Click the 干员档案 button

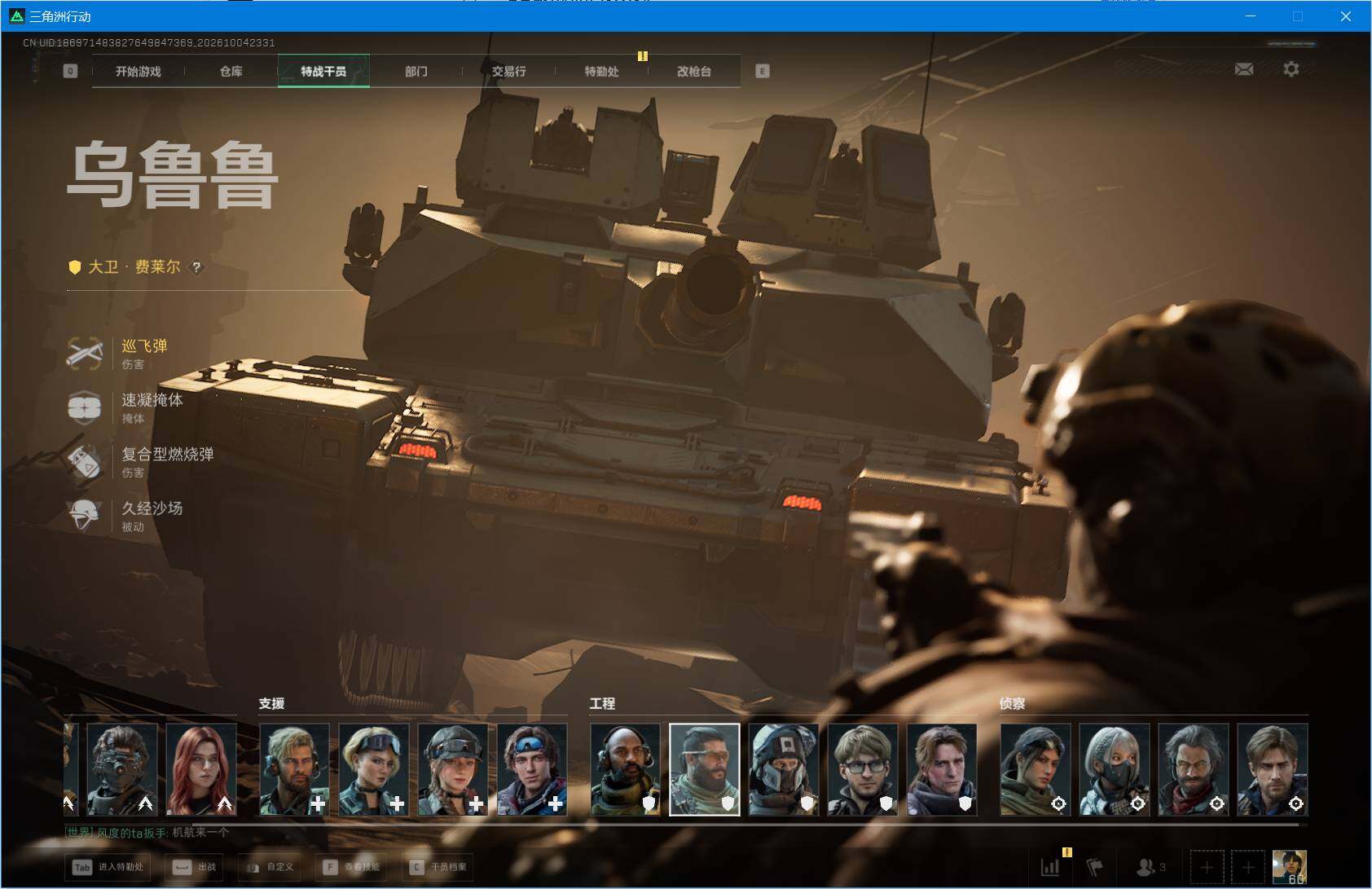(438, 867)
